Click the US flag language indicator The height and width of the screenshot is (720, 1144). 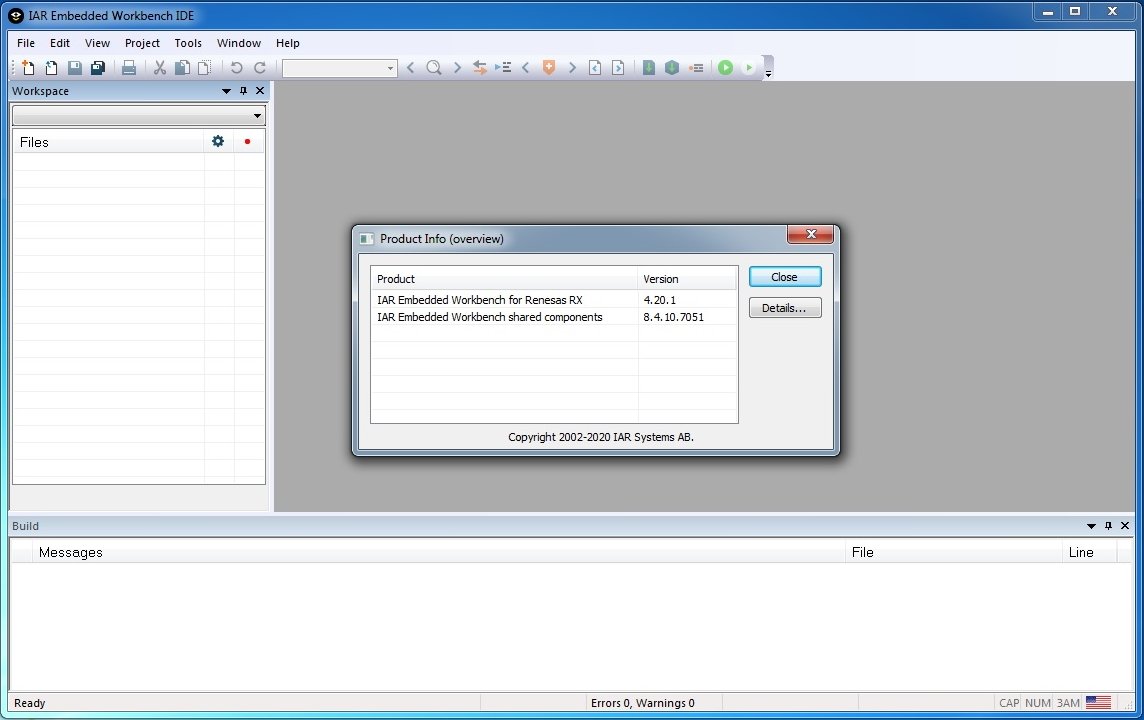[1098, 702]
